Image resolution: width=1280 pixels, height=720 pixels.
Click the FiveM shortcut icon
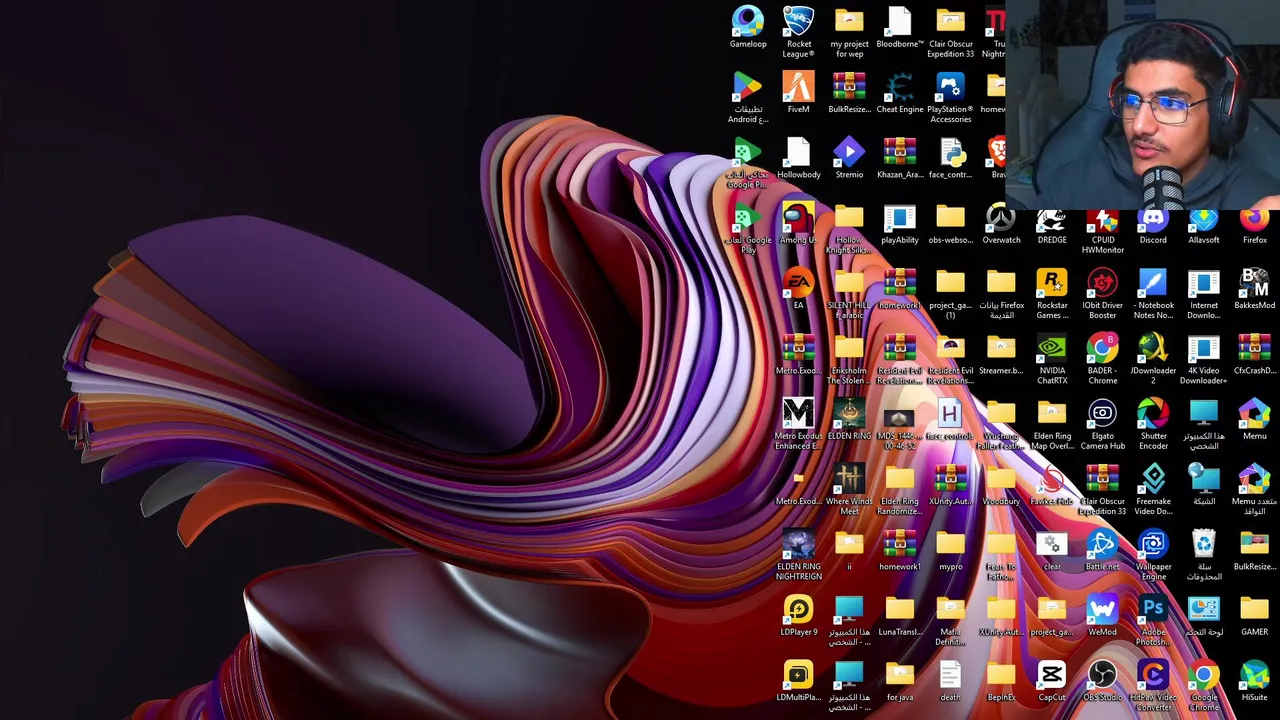798,93
